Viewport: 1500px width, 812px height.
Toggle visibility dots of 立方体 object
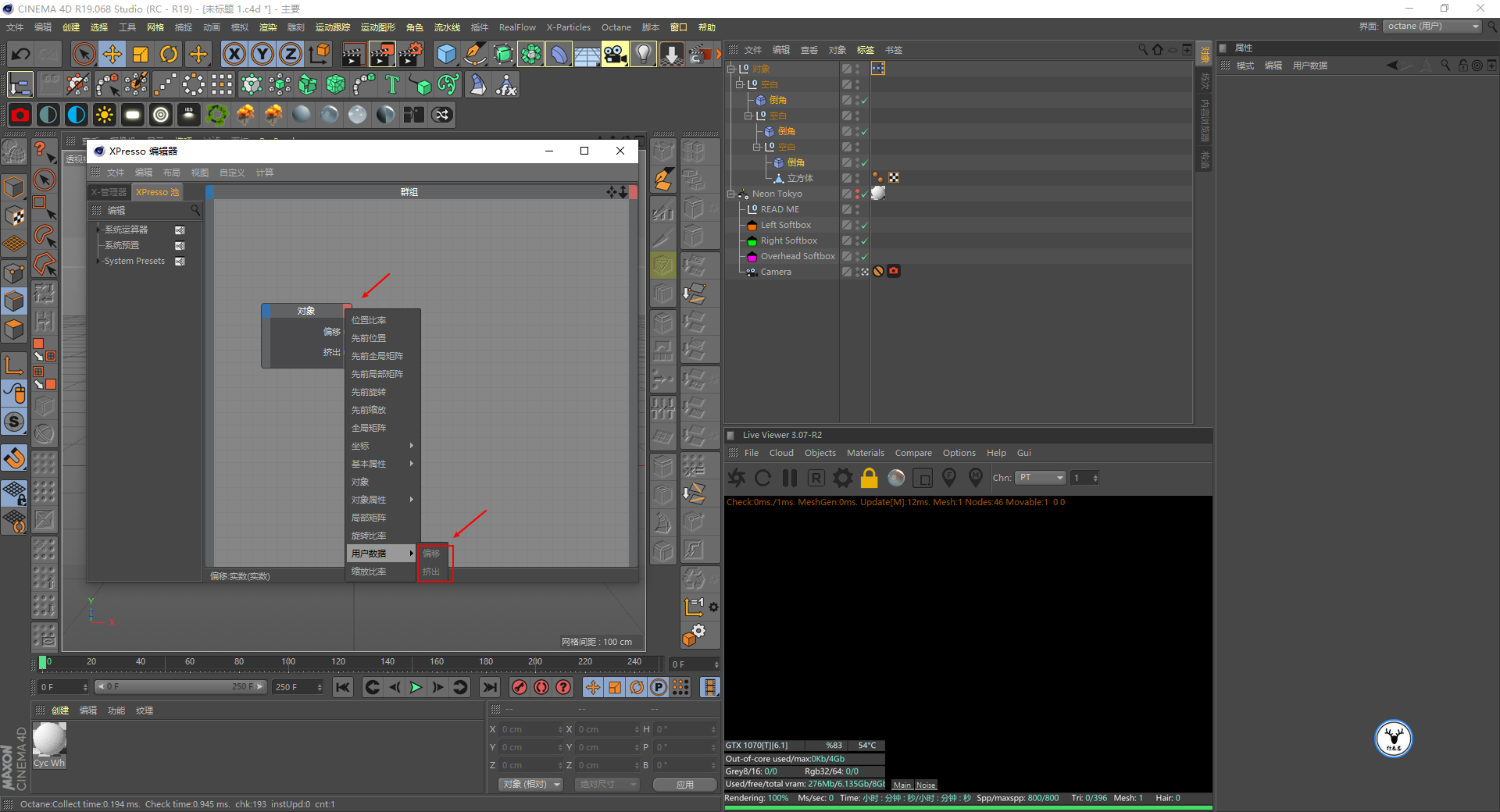857,178
